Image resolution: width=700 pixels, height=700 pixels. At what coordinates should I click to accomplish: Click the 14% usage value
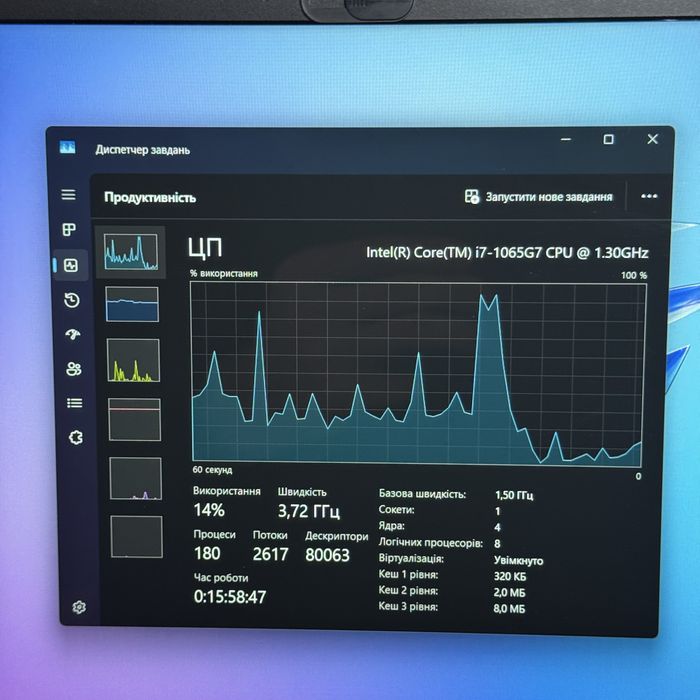click(209, 510)
